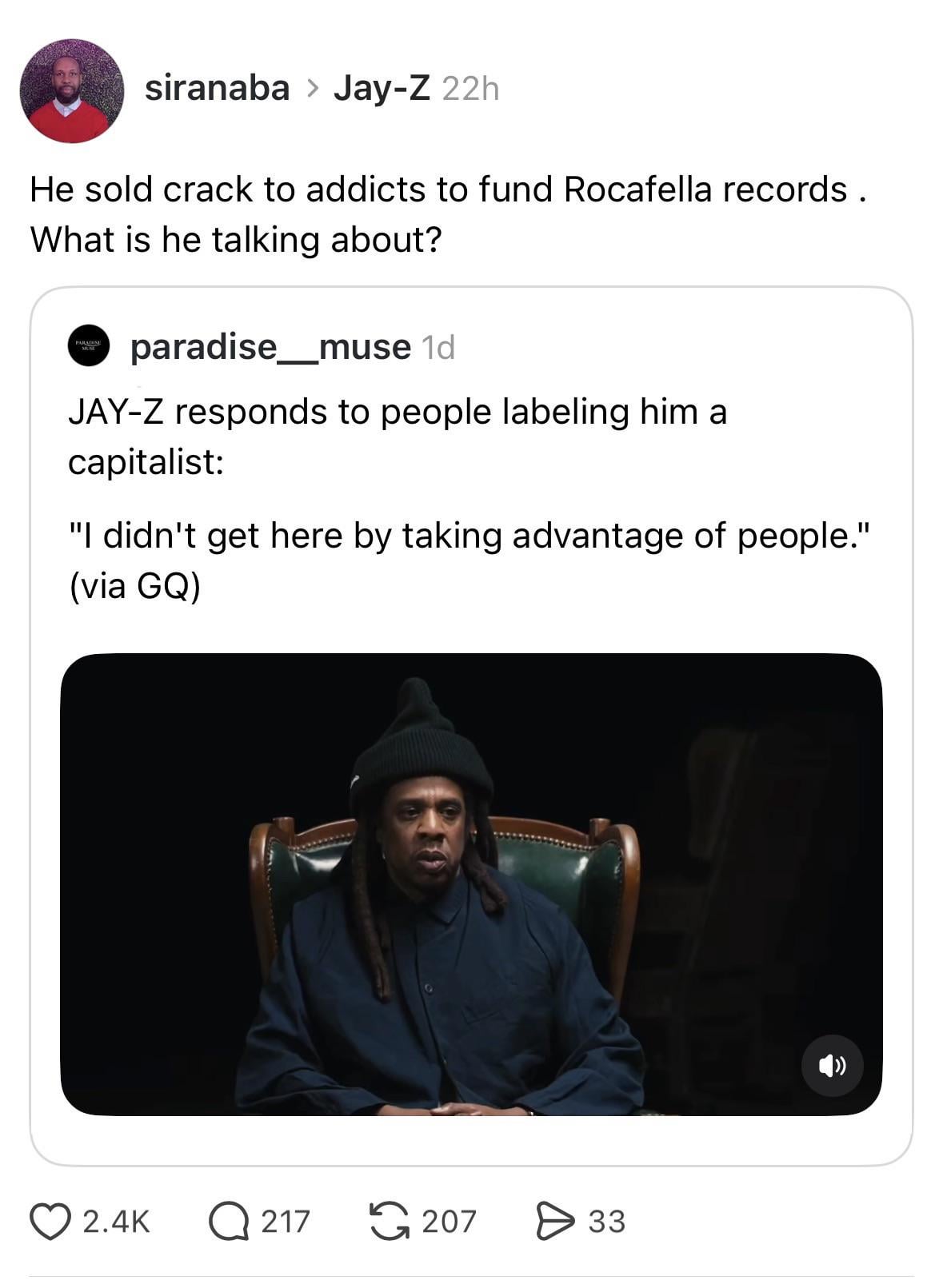The width and height of the screenshot is (943, 1288).
Task: Open replies via the comment bubble icon
Action: pyautogui.click(x=229, y=1221)
